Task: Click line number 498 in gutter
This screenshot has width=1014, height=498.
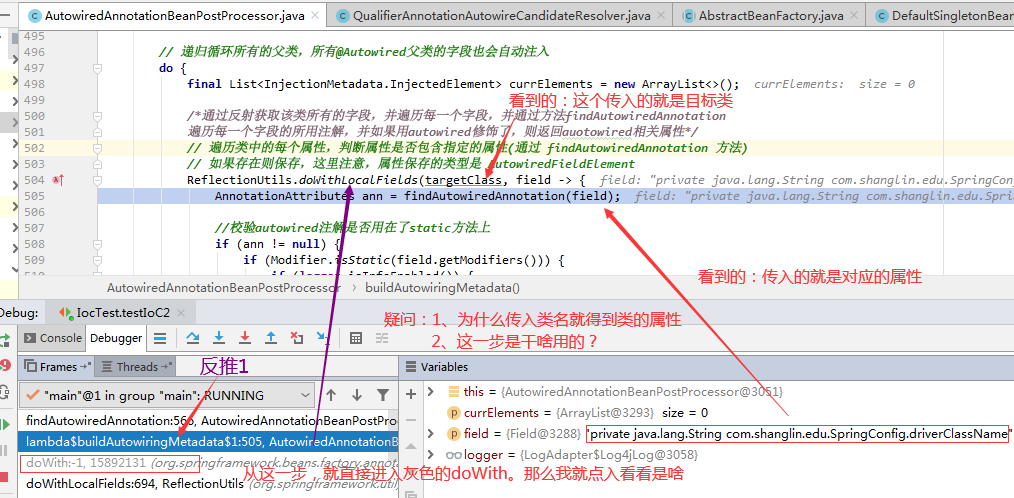Action: tap(34, 84)
